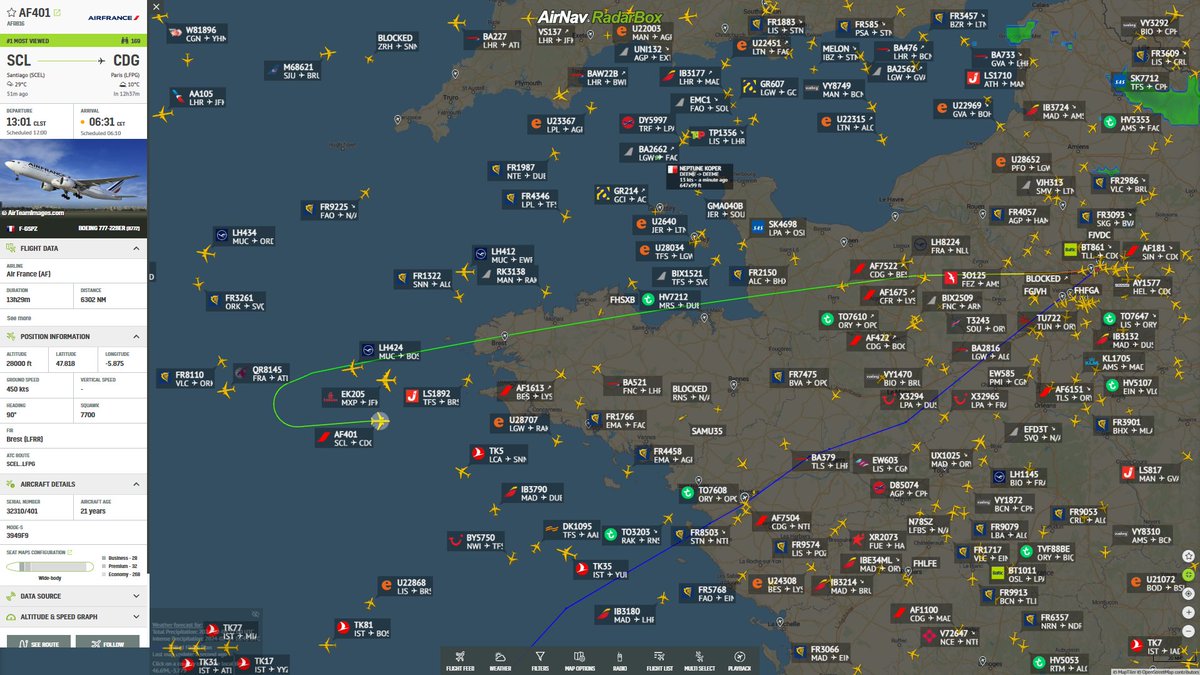Screen dimensions: 1200x675
Task: Open the external link icon beside AF401
Action: click(56, 12)
